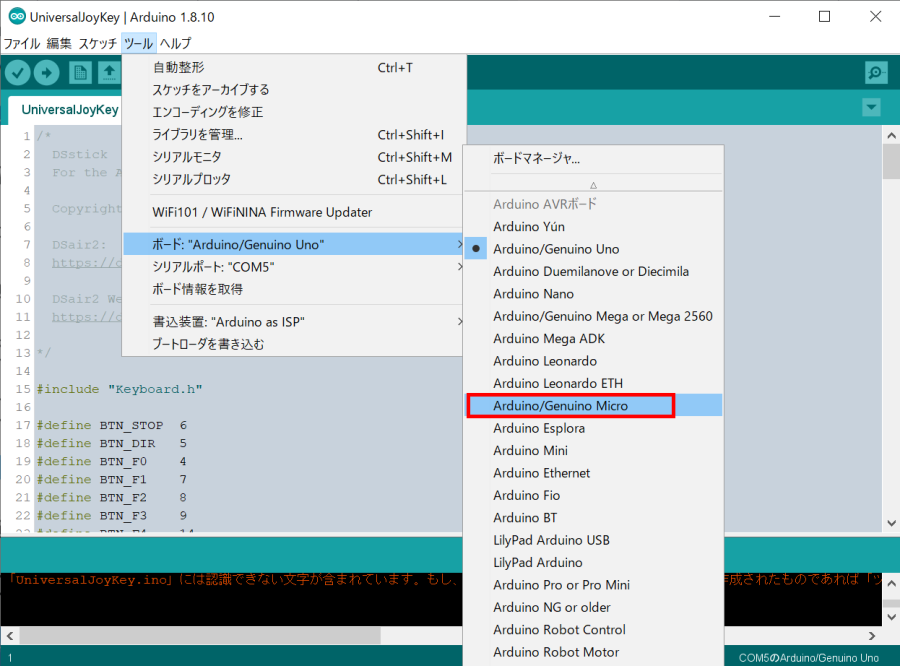Open ライブラリを管理...
Image resolution: width=900 pixels, height=666 pixels.
click(x=292, y=134)
